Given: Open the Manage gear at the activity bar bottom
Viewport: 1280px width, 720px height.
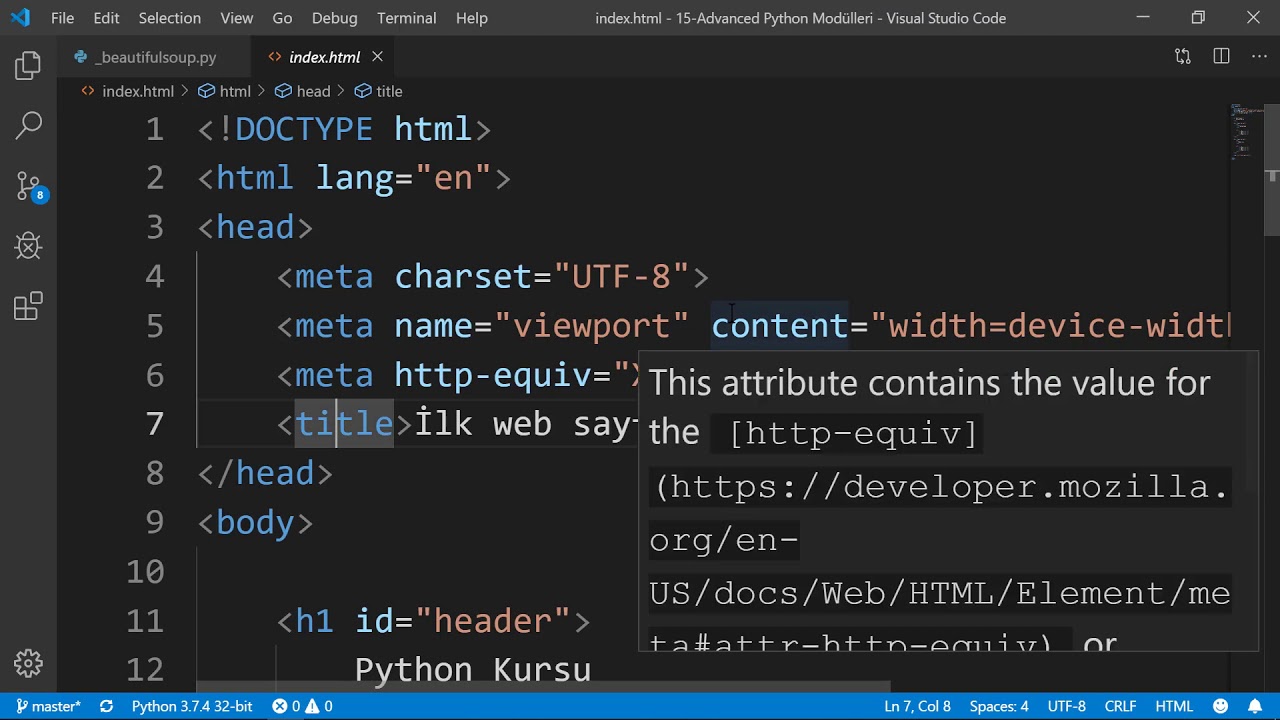Looking at the screenshot, I should (x=28, y=662).
